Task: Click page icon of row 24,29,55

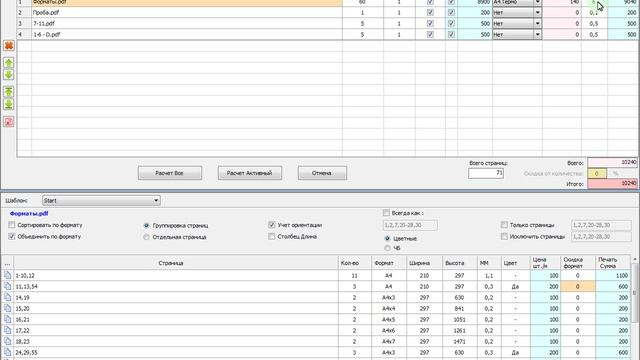Action: tap(7, 353)
